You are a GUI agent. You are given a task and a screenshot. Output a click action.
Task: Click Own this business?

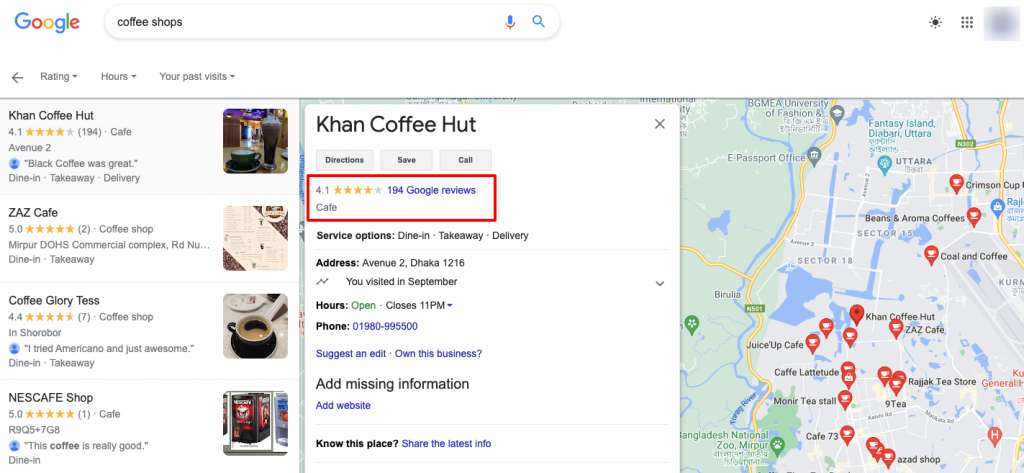pos(438,353)
